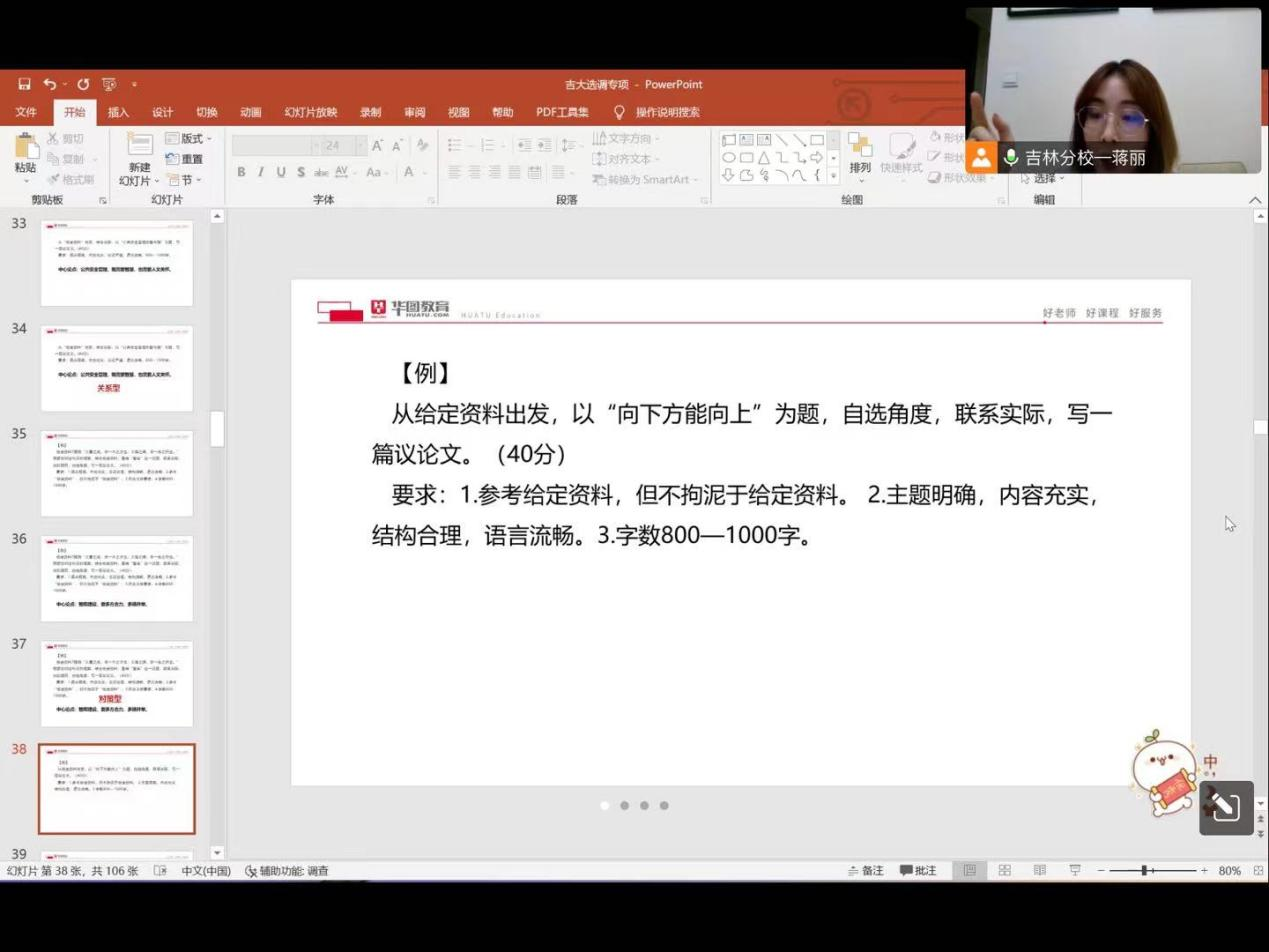Pick the oval shape in shapes gallery
Viewport: 1269px width, 952px height.
(x=729, y=158)
